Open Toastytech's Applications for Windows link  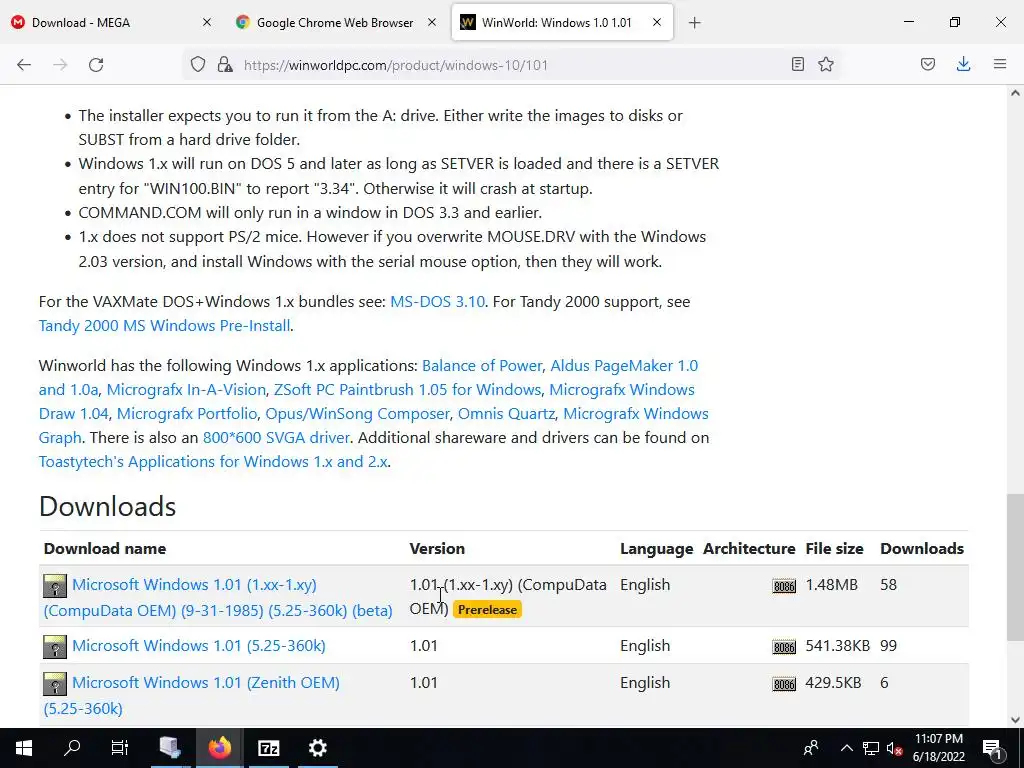click(213, 462)
